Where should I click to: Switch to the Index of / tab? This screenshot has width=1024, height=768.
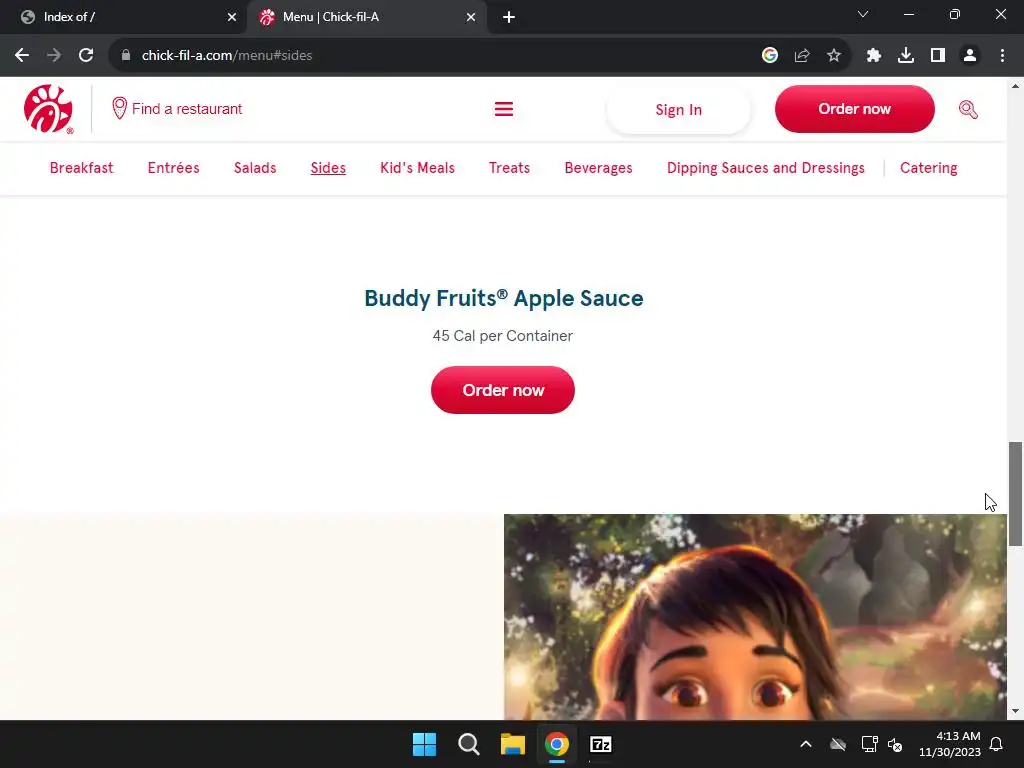pos(125,18)
